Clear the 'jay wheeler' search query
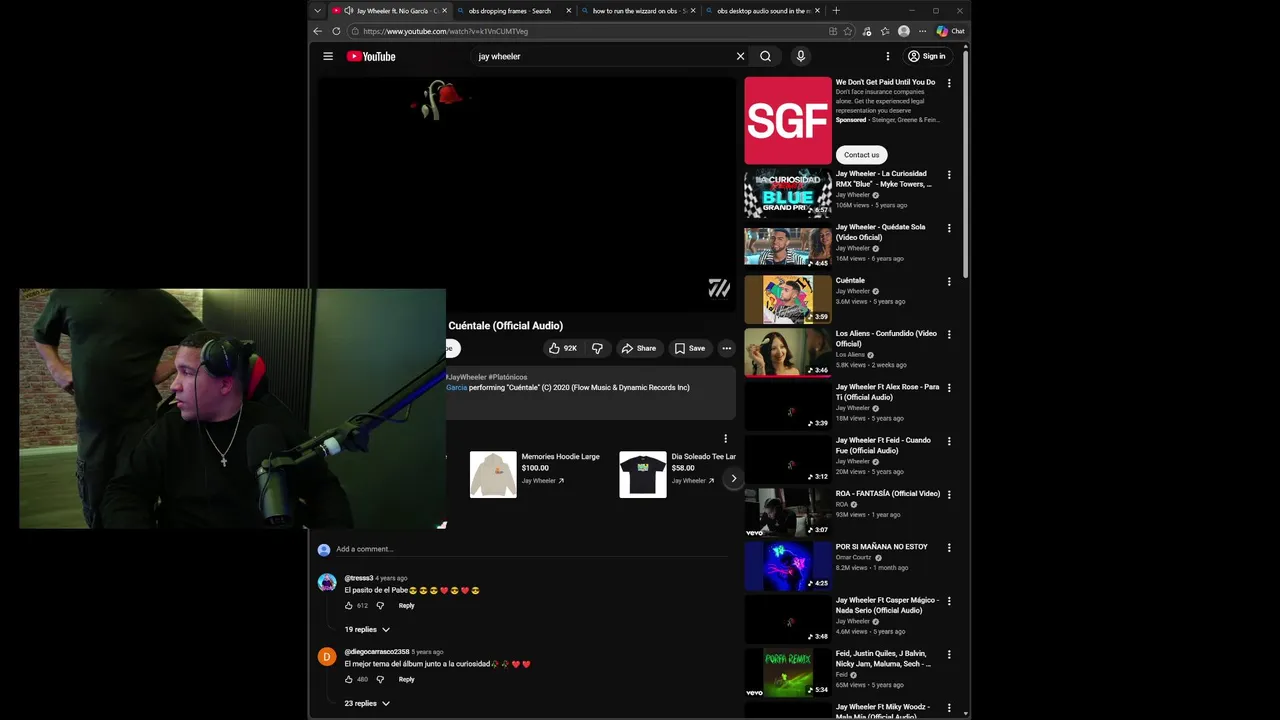Viewport: 1280px width, 720px height. point(740,56)
